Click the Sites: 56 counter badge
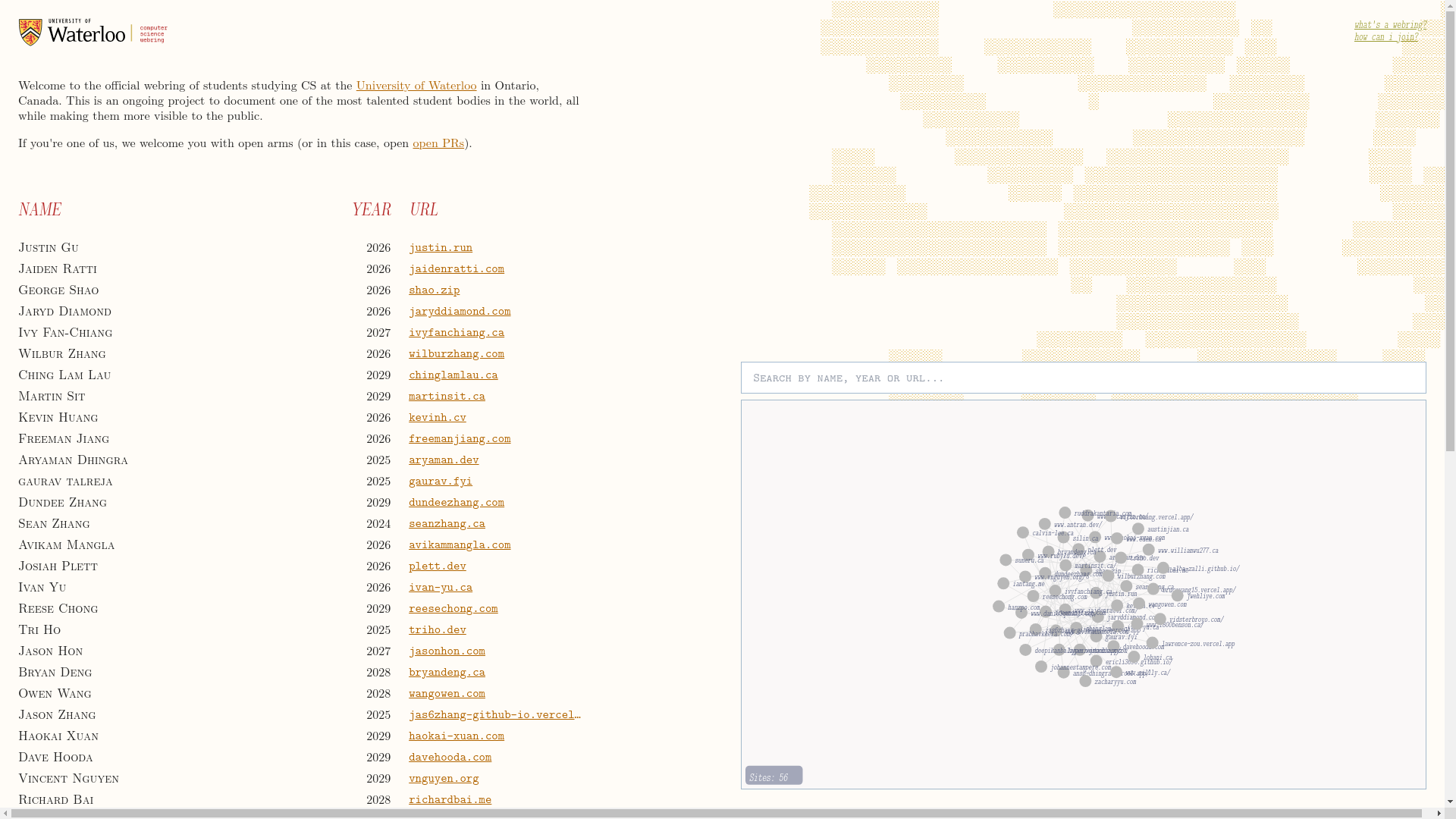This screenshot has height=819, width=1456. pos(773,776)
